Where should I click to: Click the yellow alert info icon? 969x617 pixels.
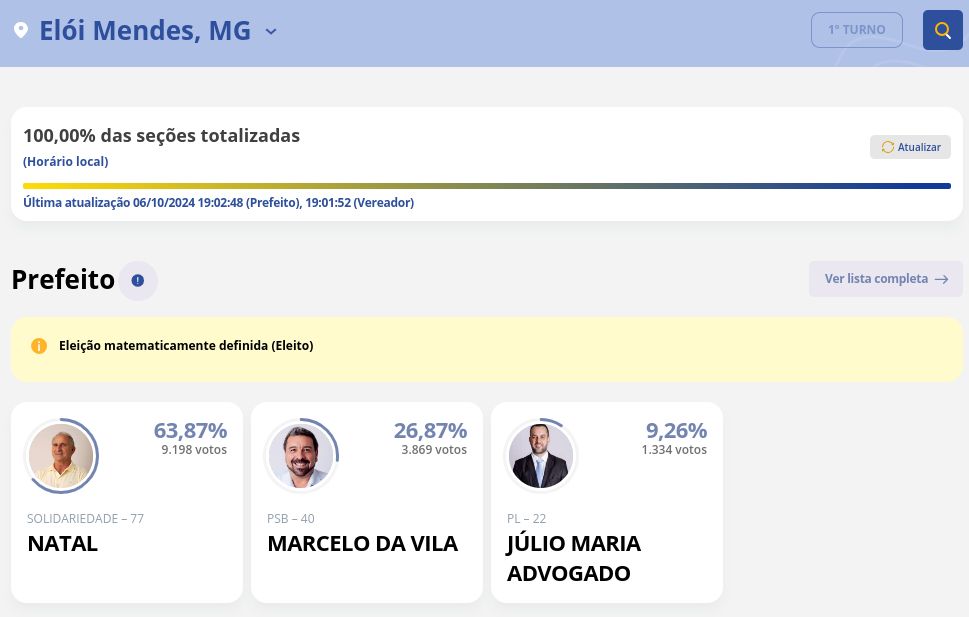pos(39,346)
